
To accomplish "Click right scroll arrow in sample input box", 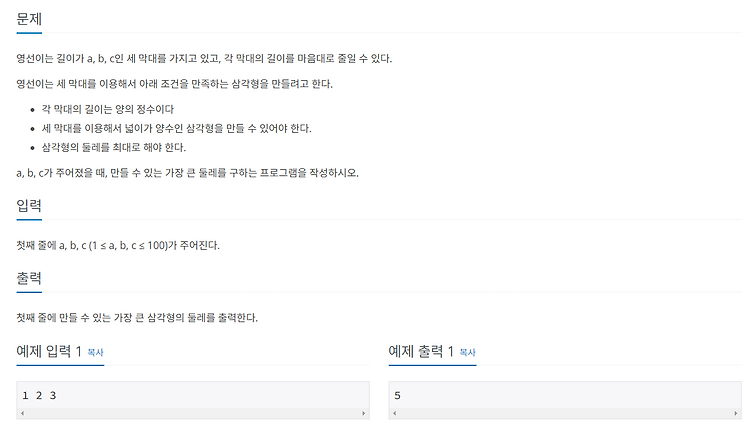I will [364, 413].
